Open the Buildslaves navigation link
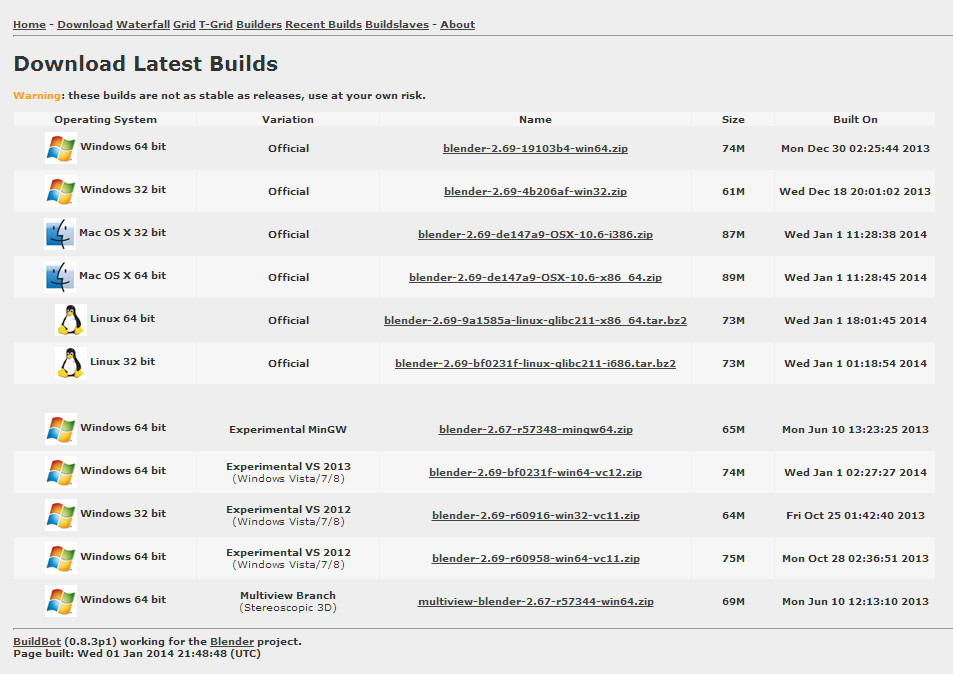This screenshot has width=953, height=674. pyautogui.click(x=397, y=24)
